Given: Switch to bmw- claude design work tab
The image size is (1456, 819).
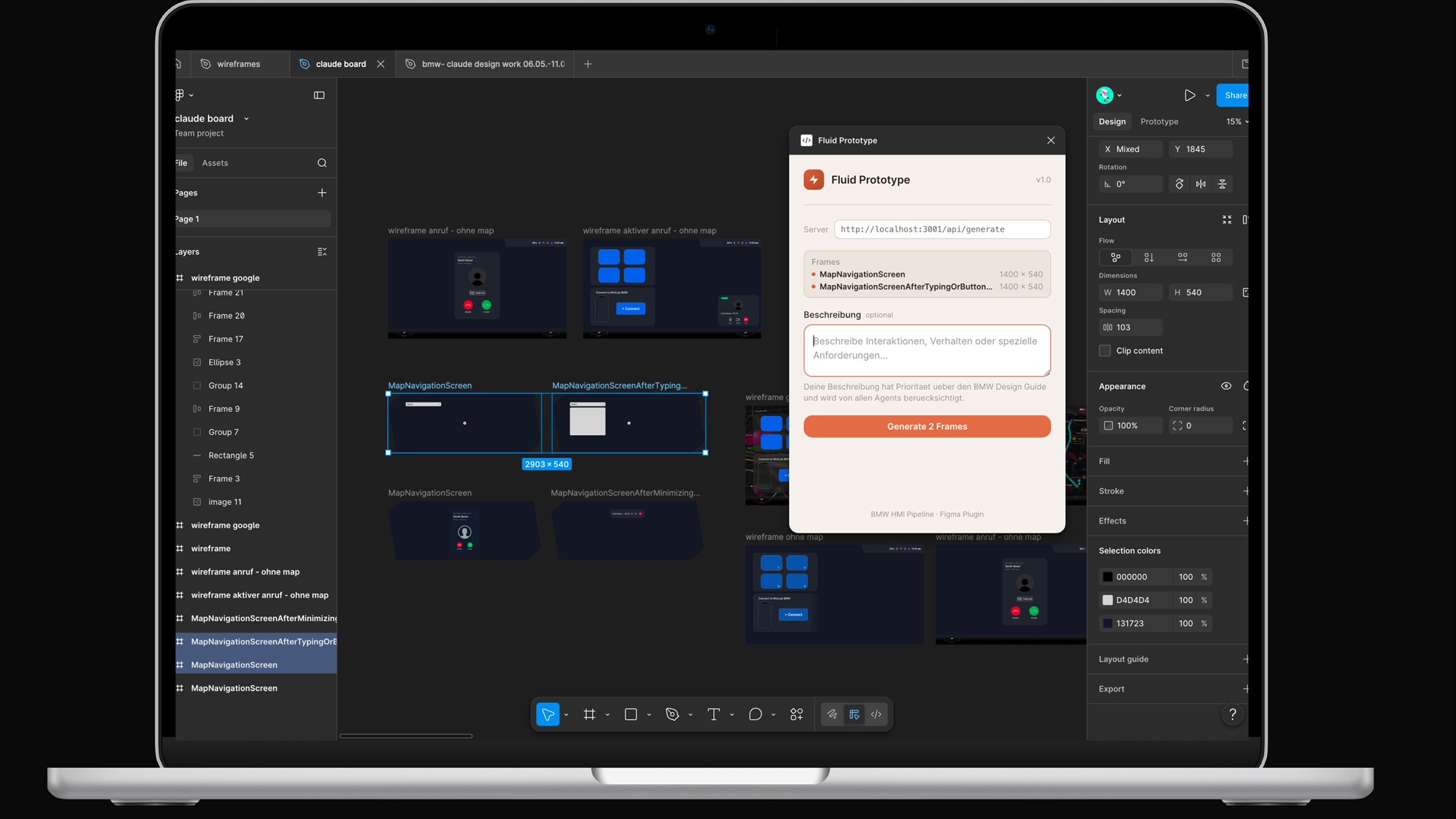Looking at the screenshot, I should pyautogui.click(x=485, y=64).
